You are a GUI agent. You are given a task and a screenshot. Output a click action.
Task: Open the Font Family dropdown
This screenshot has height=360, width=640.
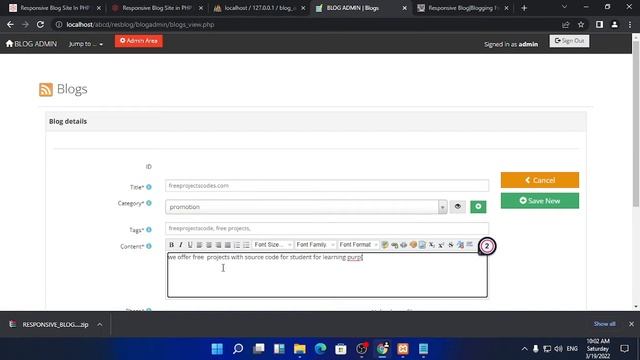point(315,244)
